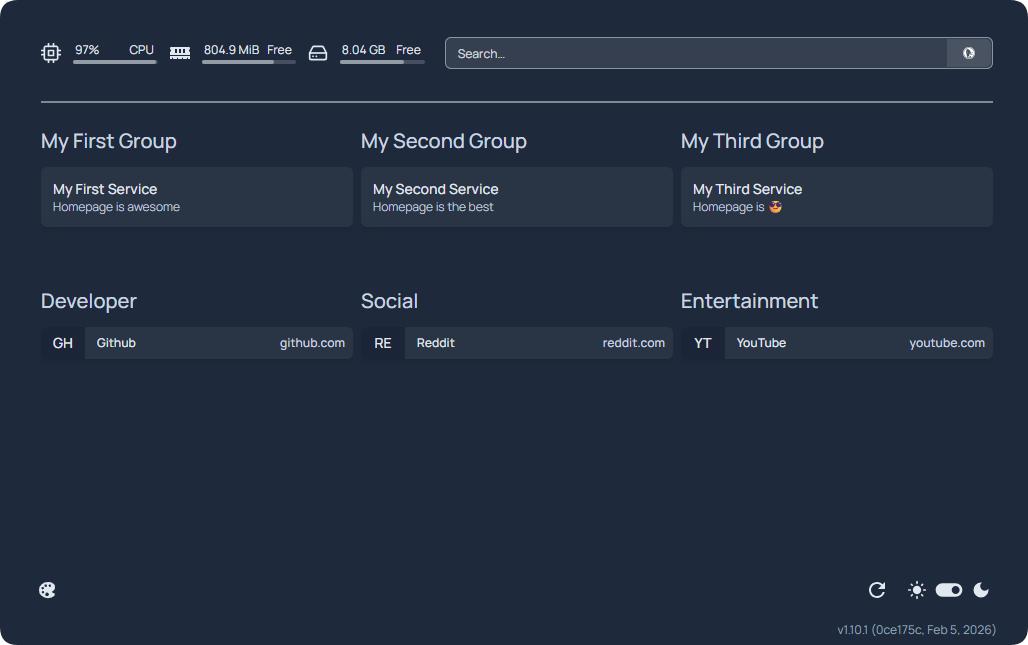
Task: Click the search provider icon button
Action: [x=969, y=53]
